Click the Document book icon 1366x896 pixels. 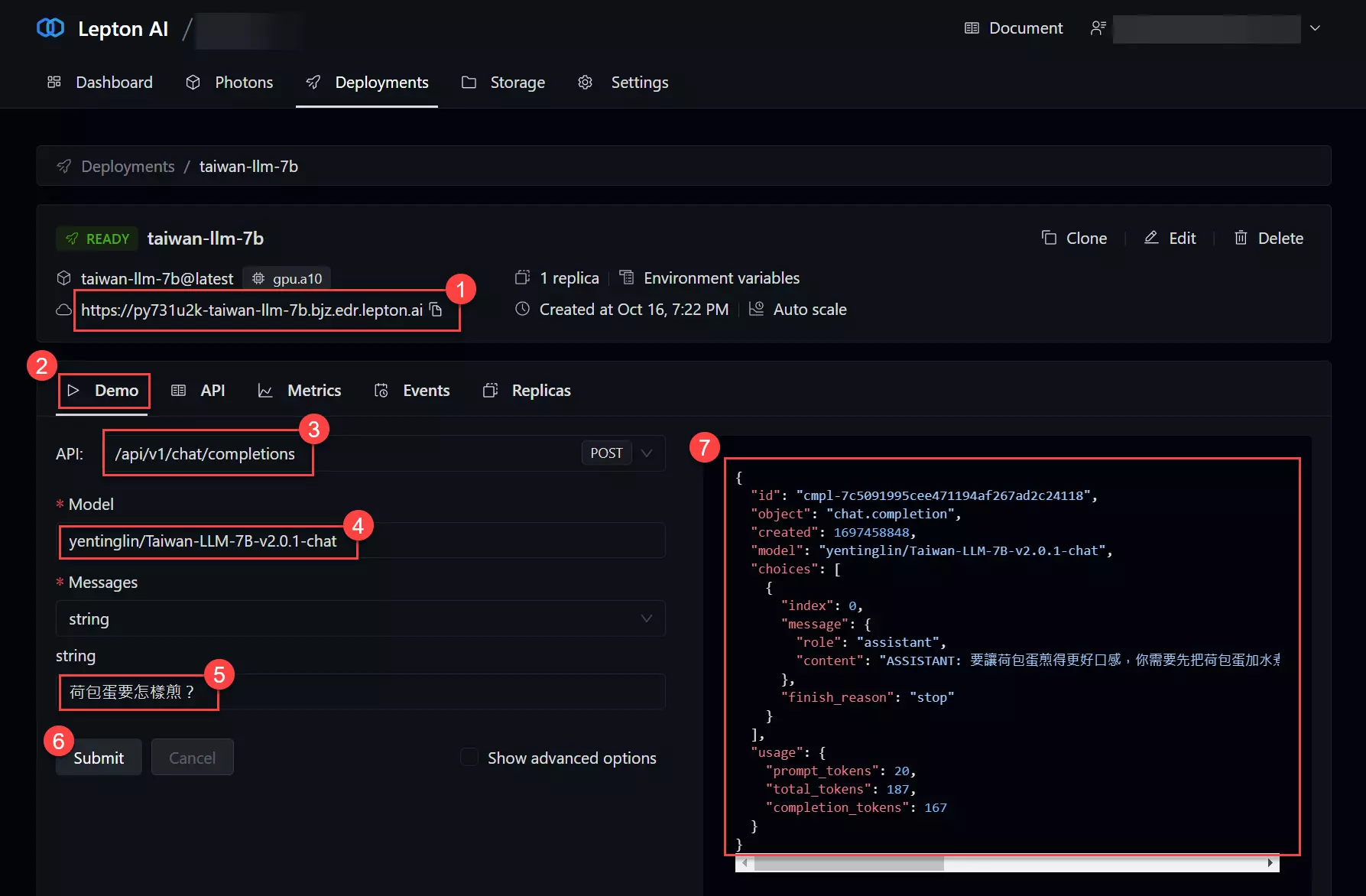tap(972, 28)
